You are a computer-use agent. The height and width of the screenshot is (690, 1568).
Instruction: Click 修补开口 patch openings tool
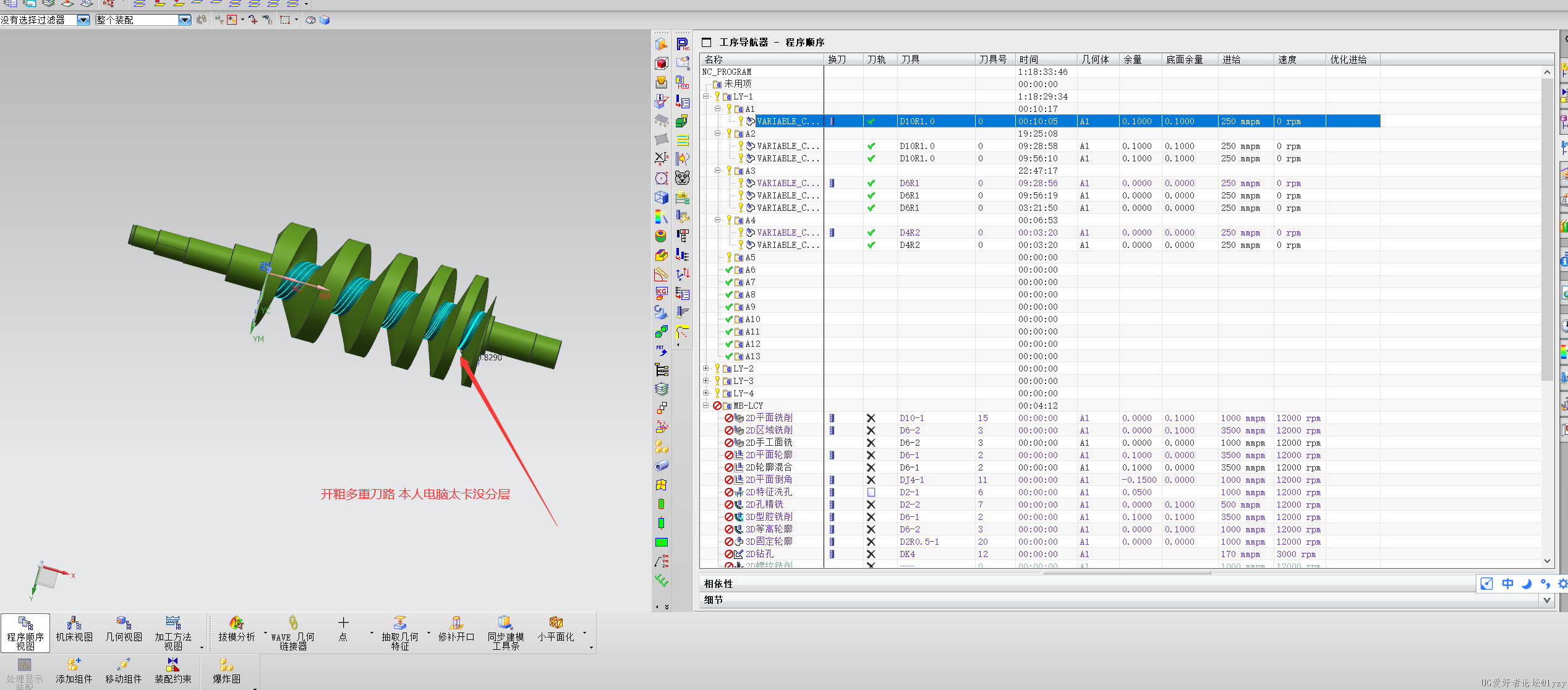pos(456,631)
